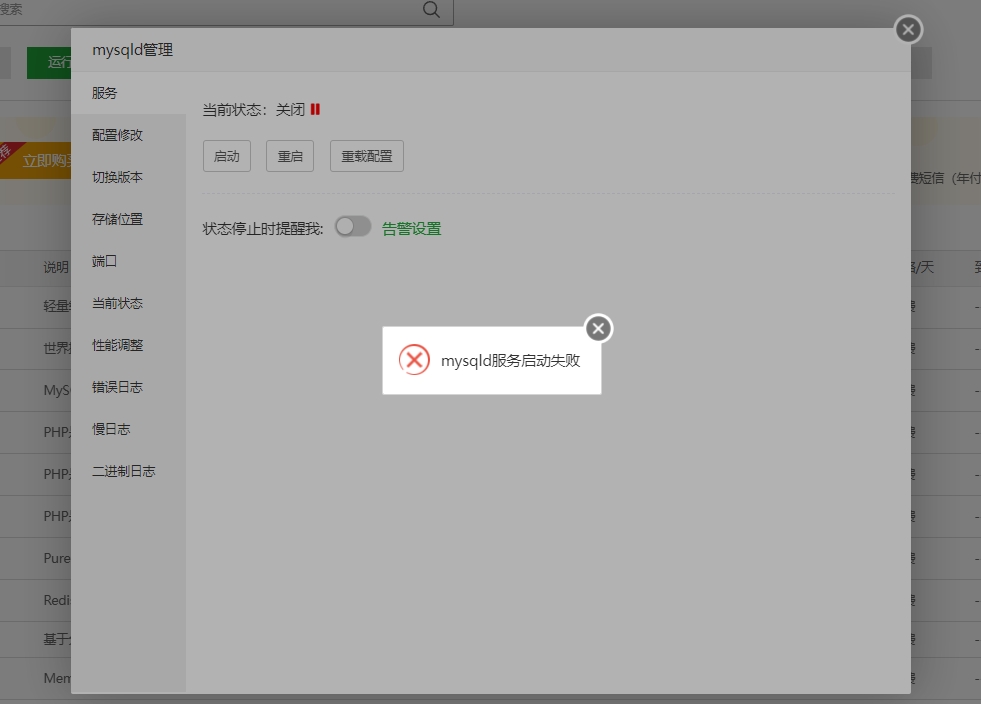The width and height of the screenshot is (981, 704).
Task: Open the 配置修改 tab
Action: [128, 135]
